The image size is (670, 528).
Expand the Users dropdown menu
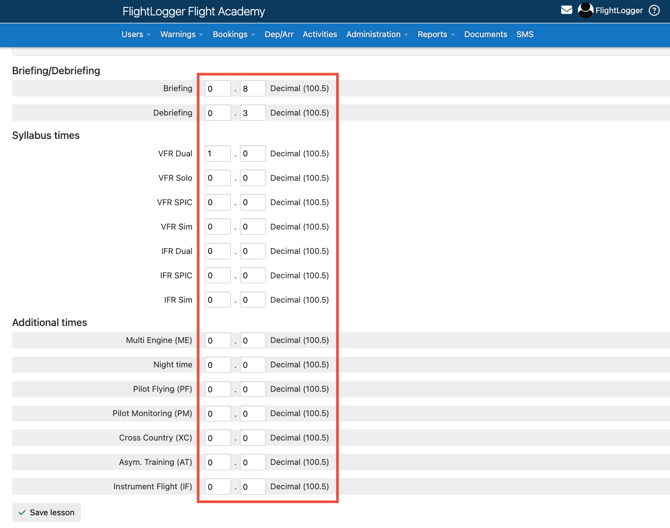(x=135, y=34)
